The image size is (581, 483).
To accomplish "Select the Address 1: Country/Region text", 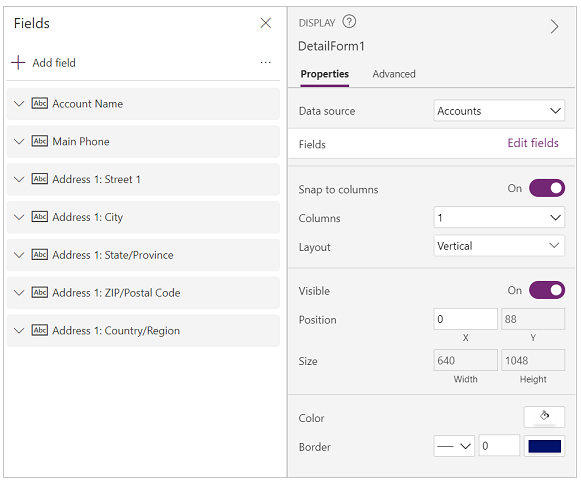I will point(116,331).
